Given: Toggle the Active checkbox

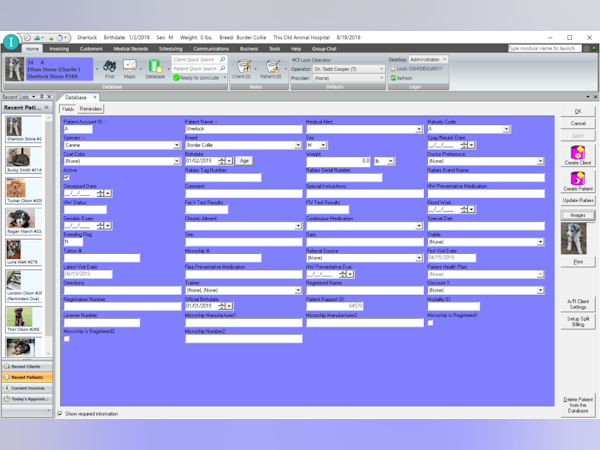Looking at the screenshot, I should 67,177.
